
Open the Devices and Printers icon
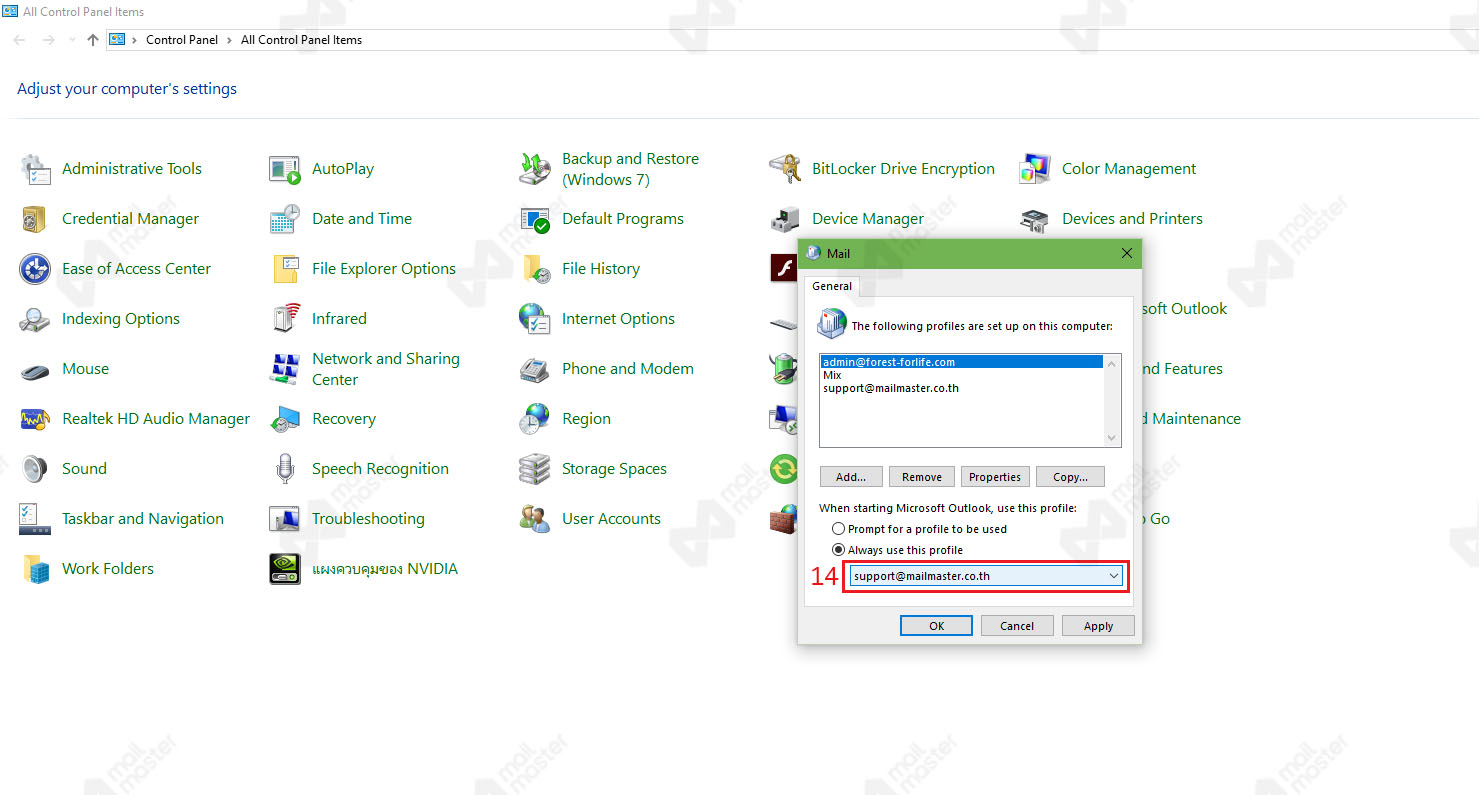(1035, 219)
